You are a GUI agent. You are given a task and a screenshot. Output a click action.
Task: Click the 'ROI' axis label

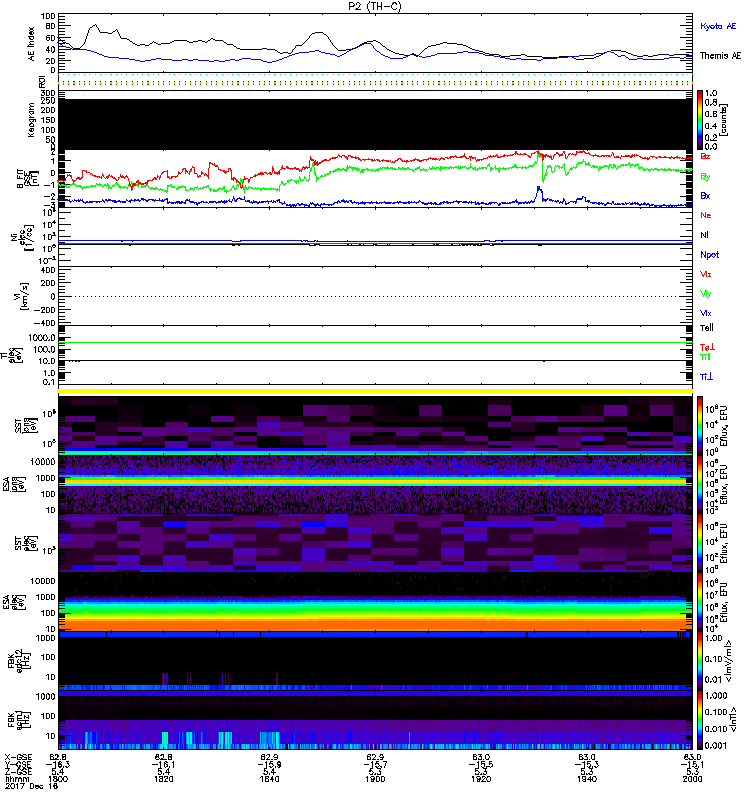coord(43,81)
